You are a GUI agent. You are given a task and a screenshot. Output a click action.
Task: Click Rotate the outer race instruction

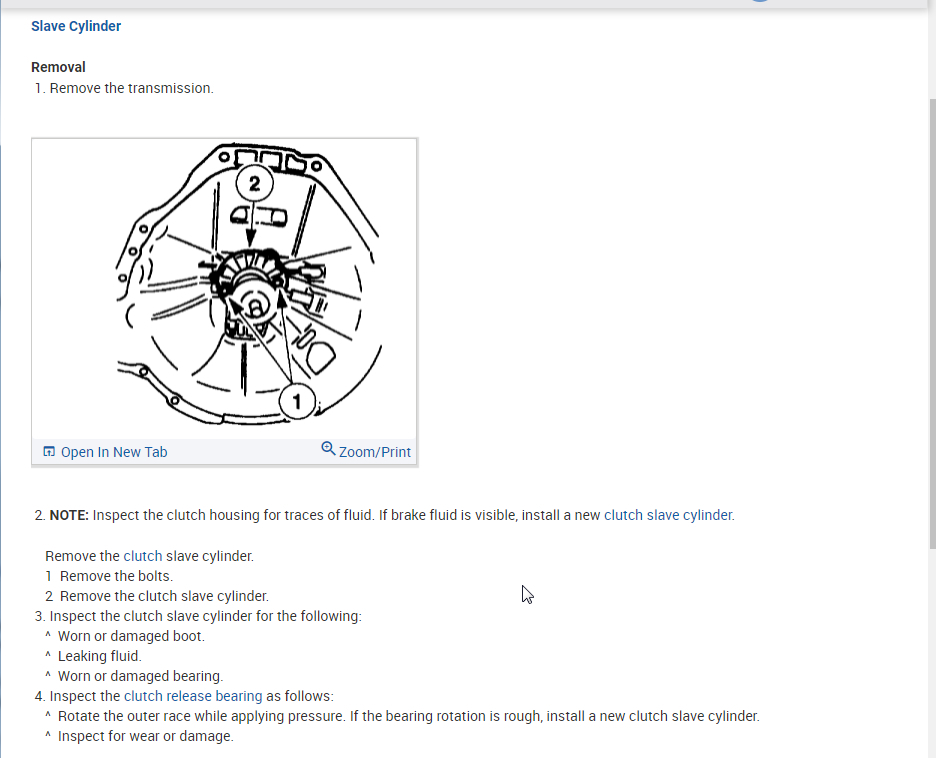409,716
